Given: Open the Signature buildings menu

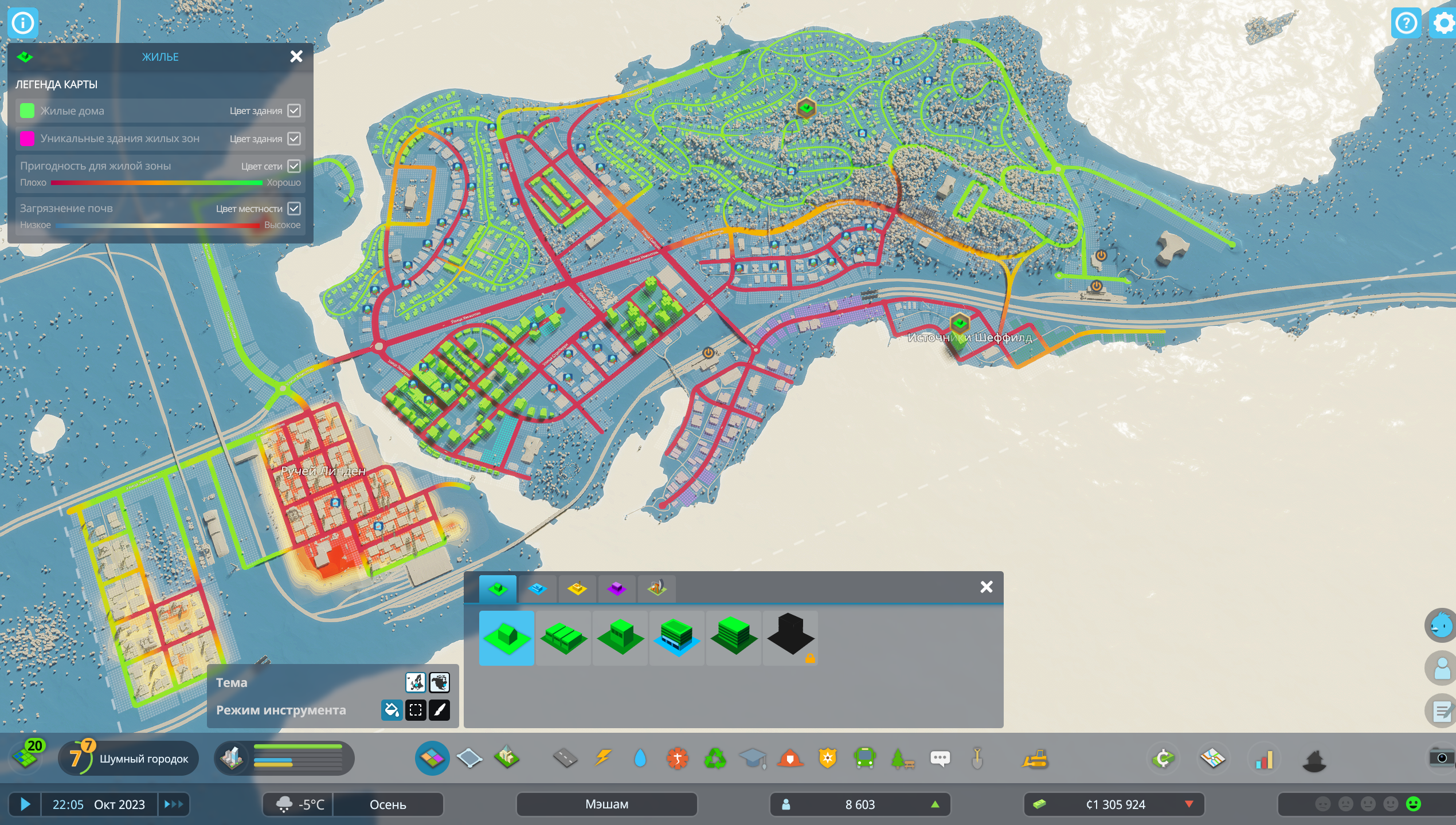Looking at the screenshot, I should click(x=507, y=759).
